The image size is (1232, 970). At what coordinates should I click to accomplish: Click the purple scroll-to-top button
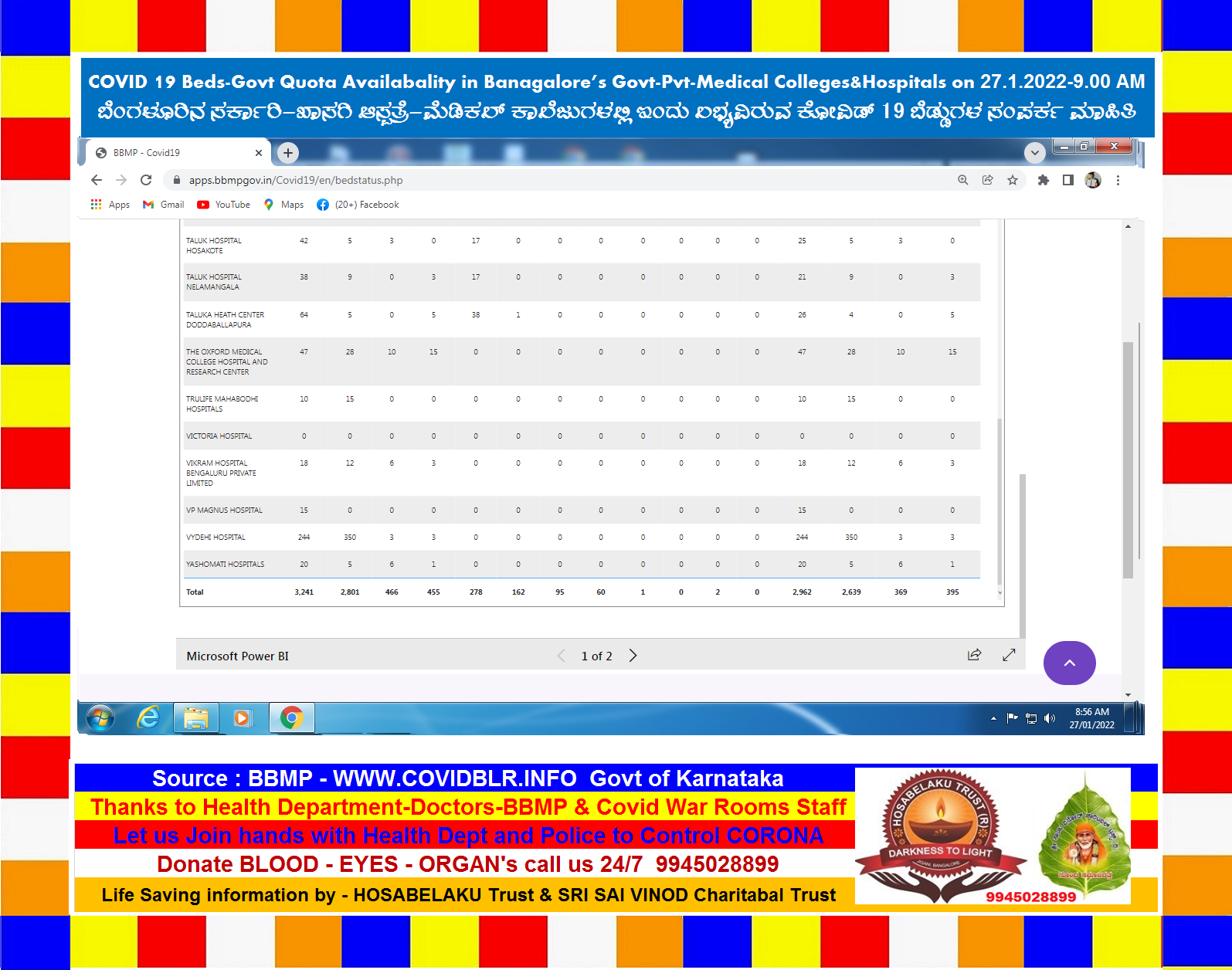point(1070,663)
